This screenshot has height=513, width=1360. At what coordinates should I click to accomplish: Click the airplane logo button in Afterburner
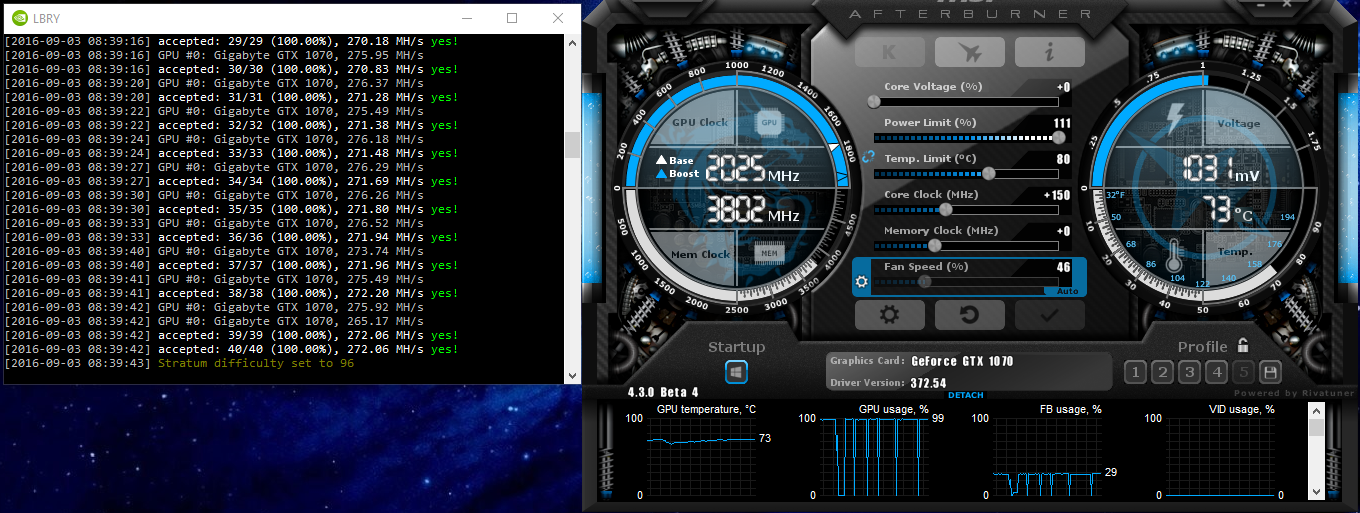970,52
